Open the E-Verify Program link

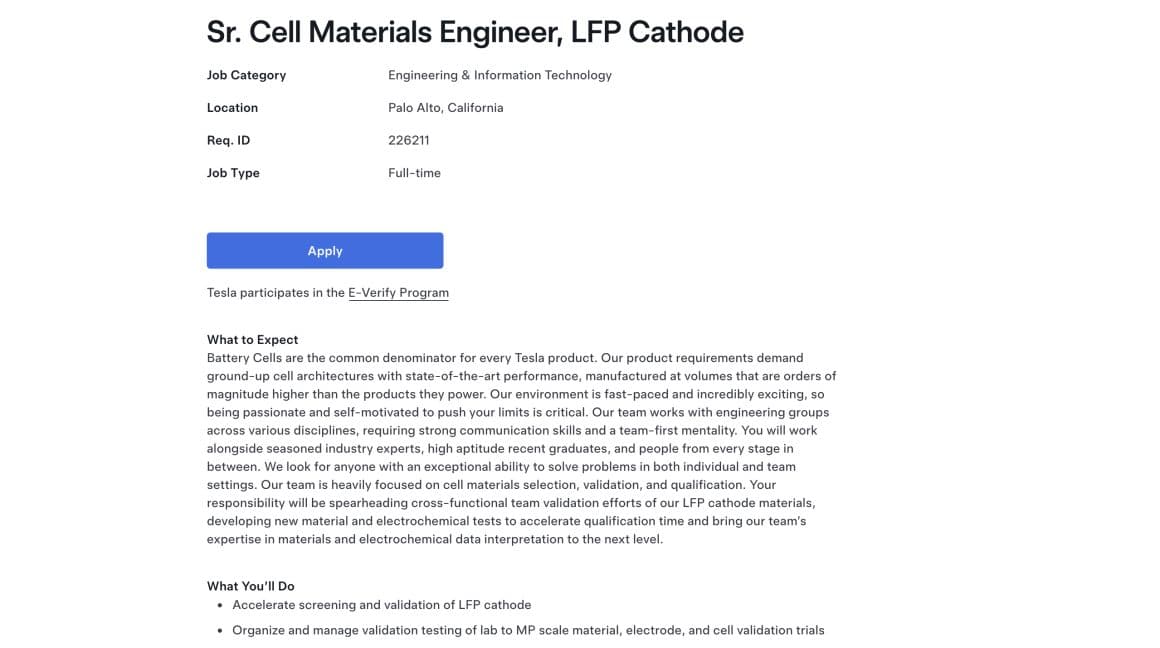397,292
